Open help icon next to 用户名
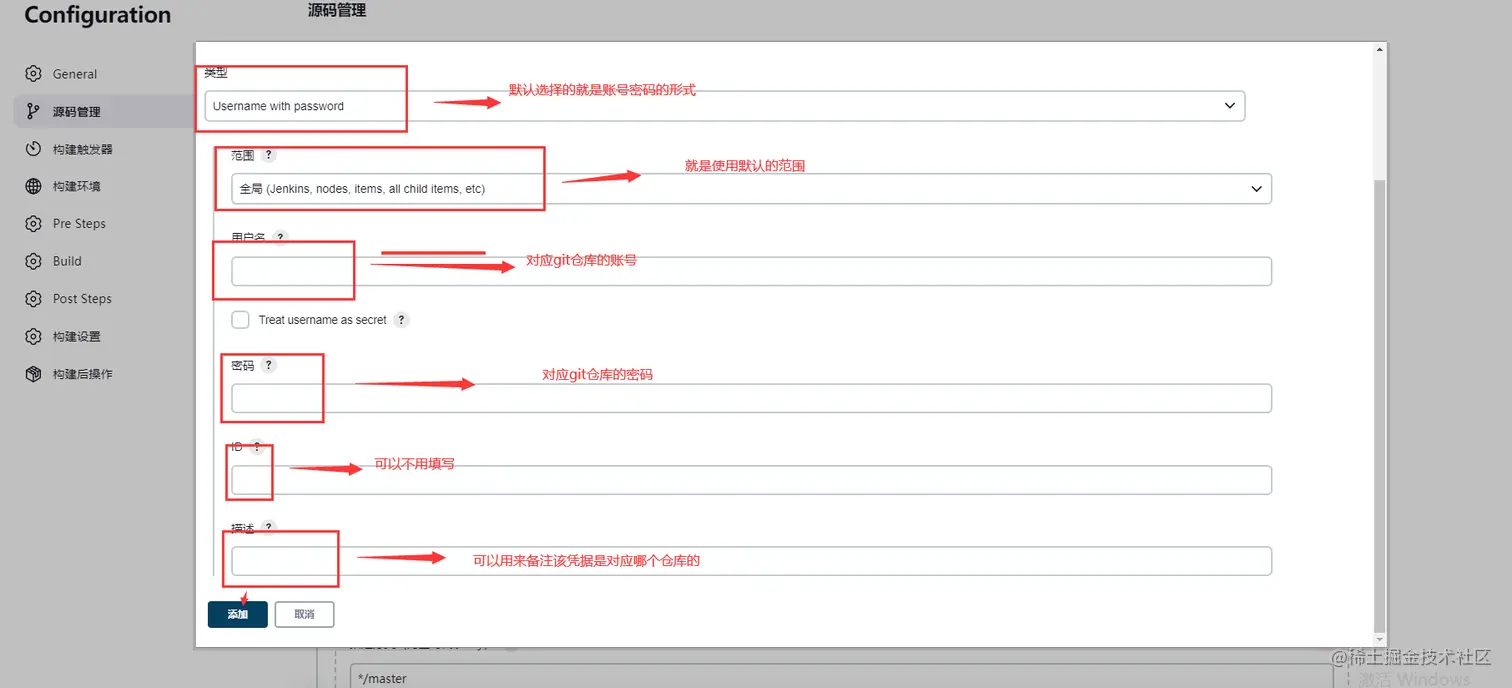1512x688 pixels. click(280, 238)
